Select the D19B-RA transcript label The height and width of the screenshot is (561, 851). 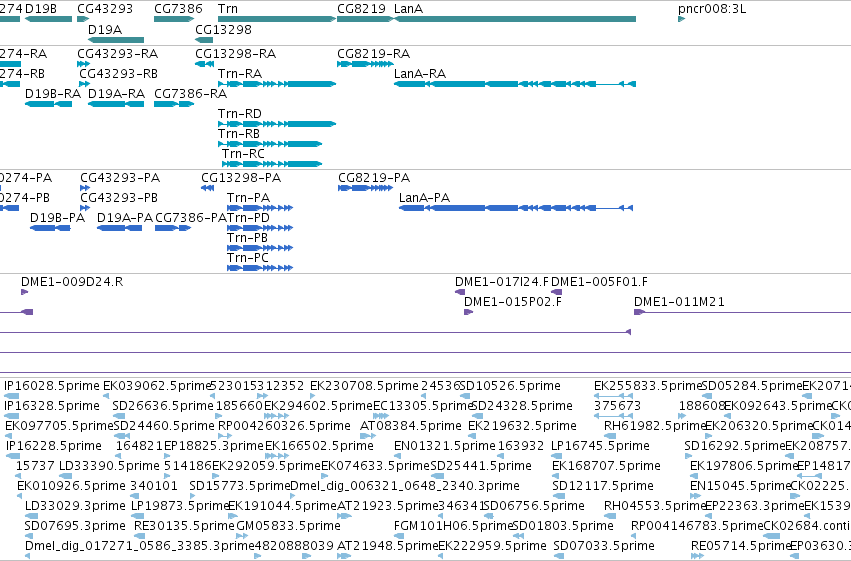[x=53, y=94]
